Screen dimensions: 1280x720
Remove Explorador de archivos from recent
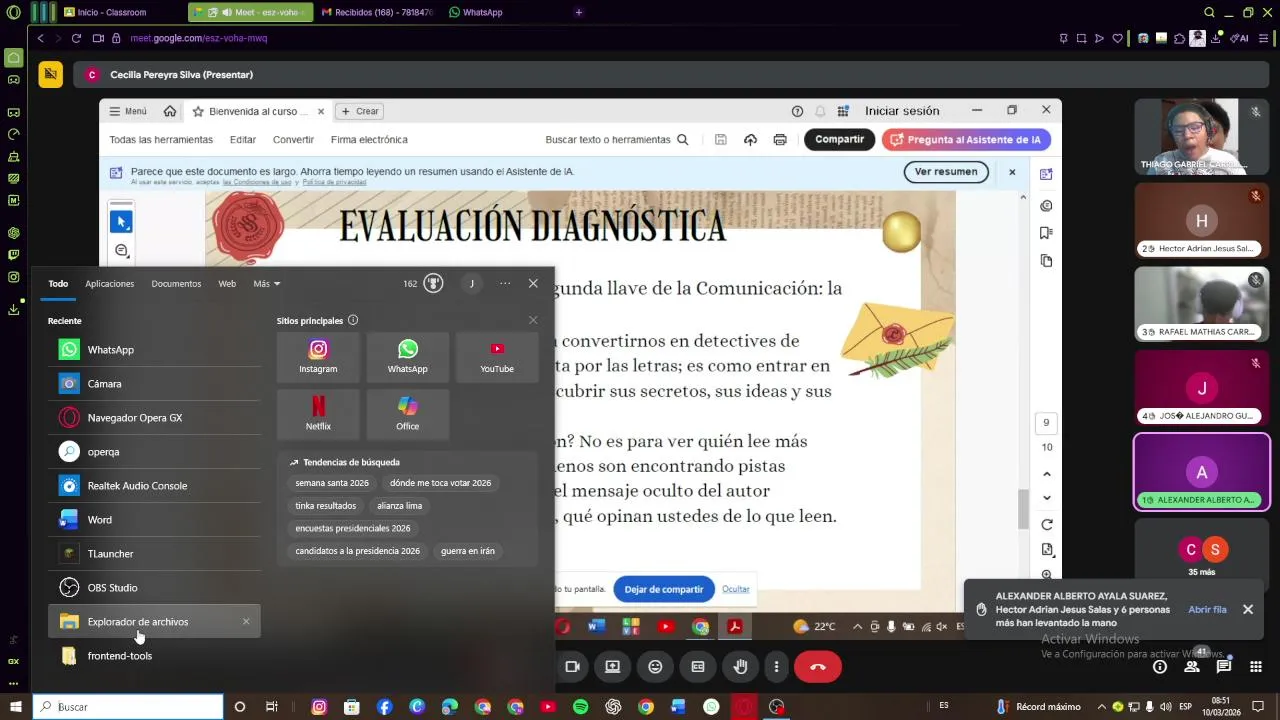(x=246, y=622)
